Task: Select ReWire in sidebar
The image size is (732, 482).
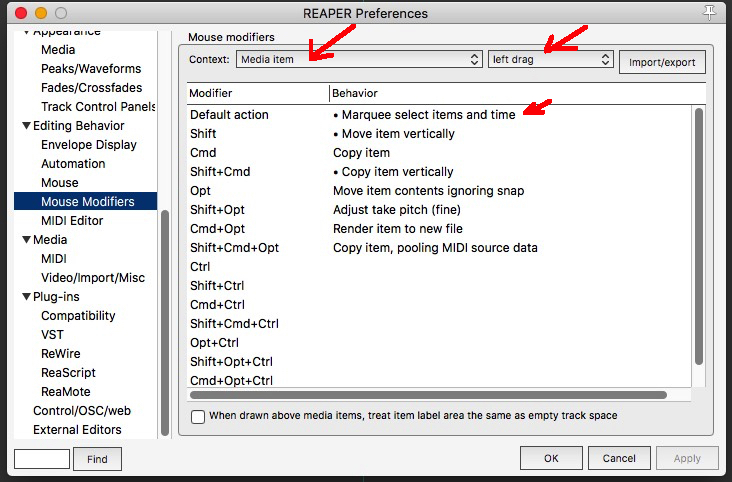Action: coord(61,354)
